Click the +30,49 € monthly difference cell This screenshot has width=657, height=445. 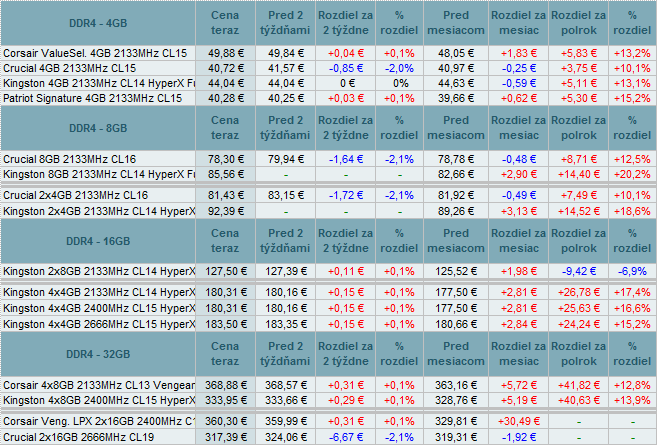coord(518,422)
